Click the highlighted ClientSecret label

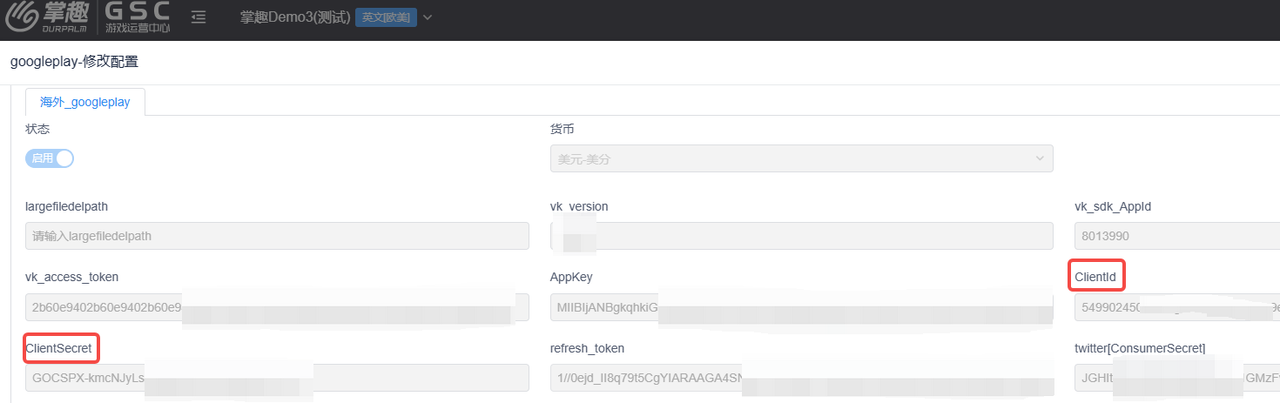click(x=60, y=348)
